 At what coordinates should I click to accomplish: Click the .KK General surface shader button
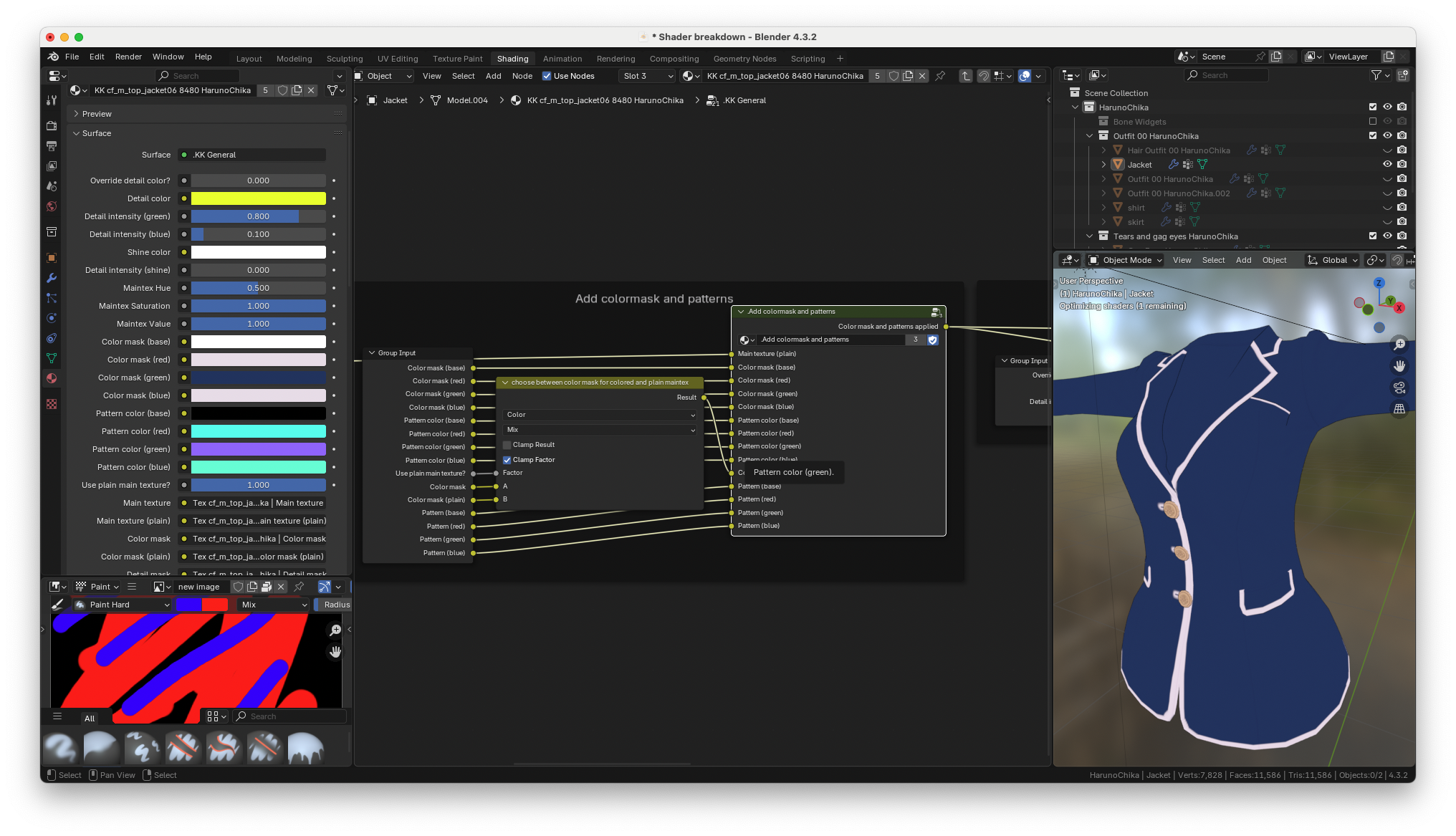[252, 155]
